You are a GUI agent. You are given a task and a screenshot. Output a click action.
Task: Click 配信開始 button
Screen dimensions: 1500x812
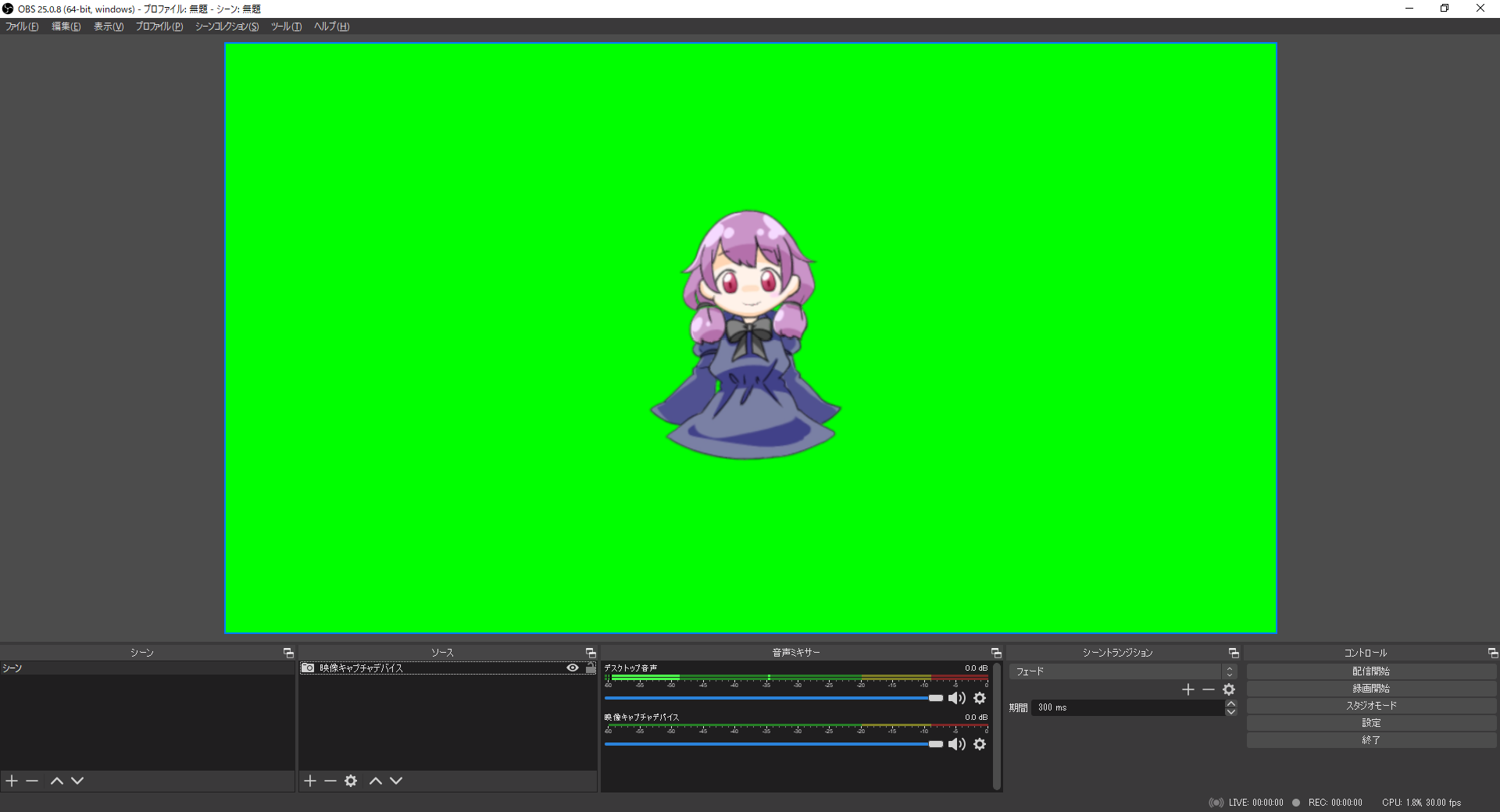pyautogui.click(x=1371, y=671)
